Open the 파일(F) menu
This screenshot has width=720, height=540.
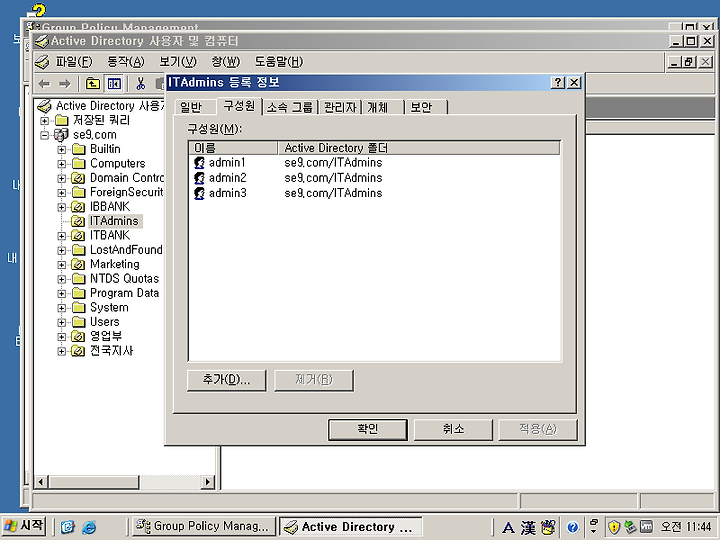(74, 62)
